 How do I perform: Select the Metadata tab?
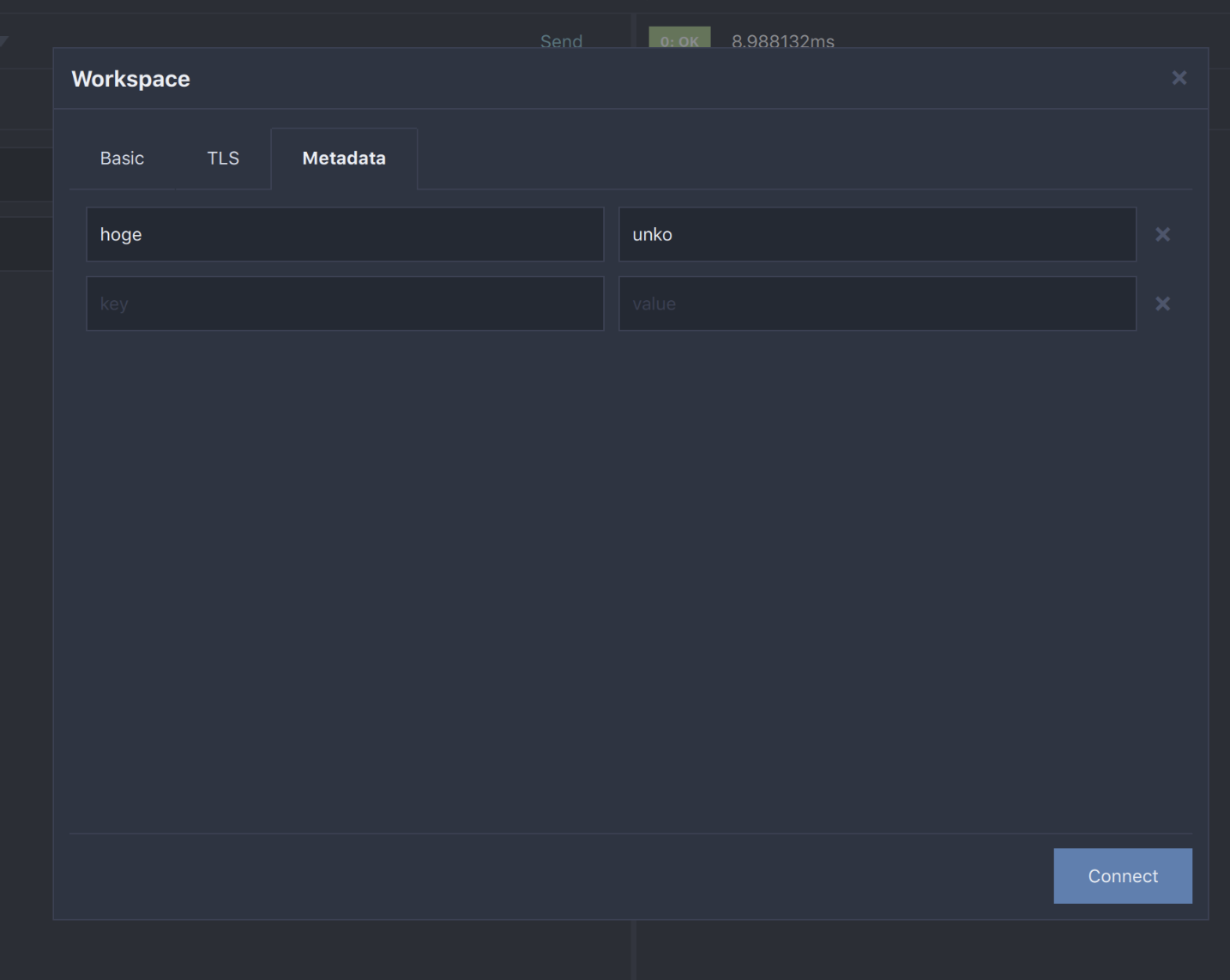(x=344, y=159)
